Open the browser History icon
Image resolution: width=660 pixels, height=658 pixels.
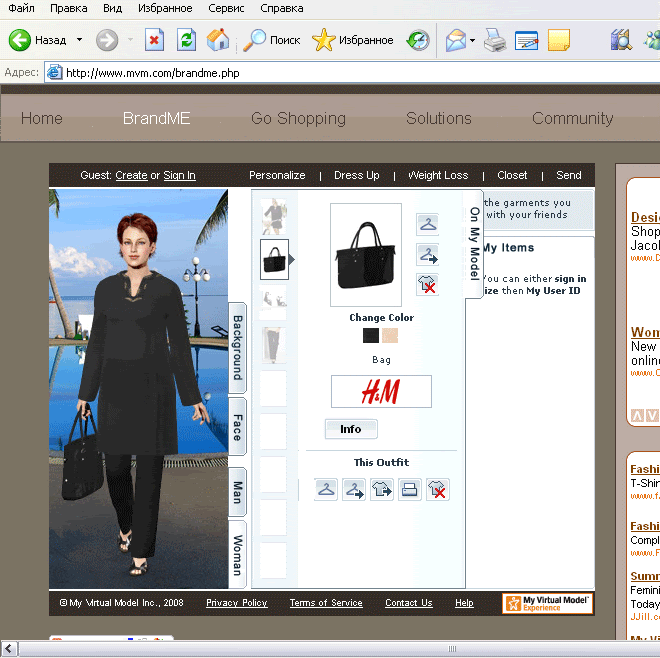[x=418, y=40]
